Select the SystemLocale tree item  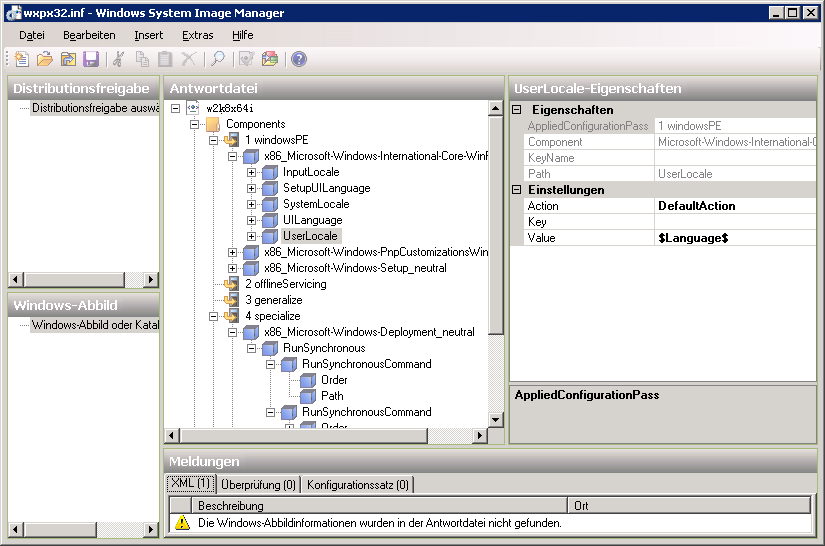tap(316, 204)
